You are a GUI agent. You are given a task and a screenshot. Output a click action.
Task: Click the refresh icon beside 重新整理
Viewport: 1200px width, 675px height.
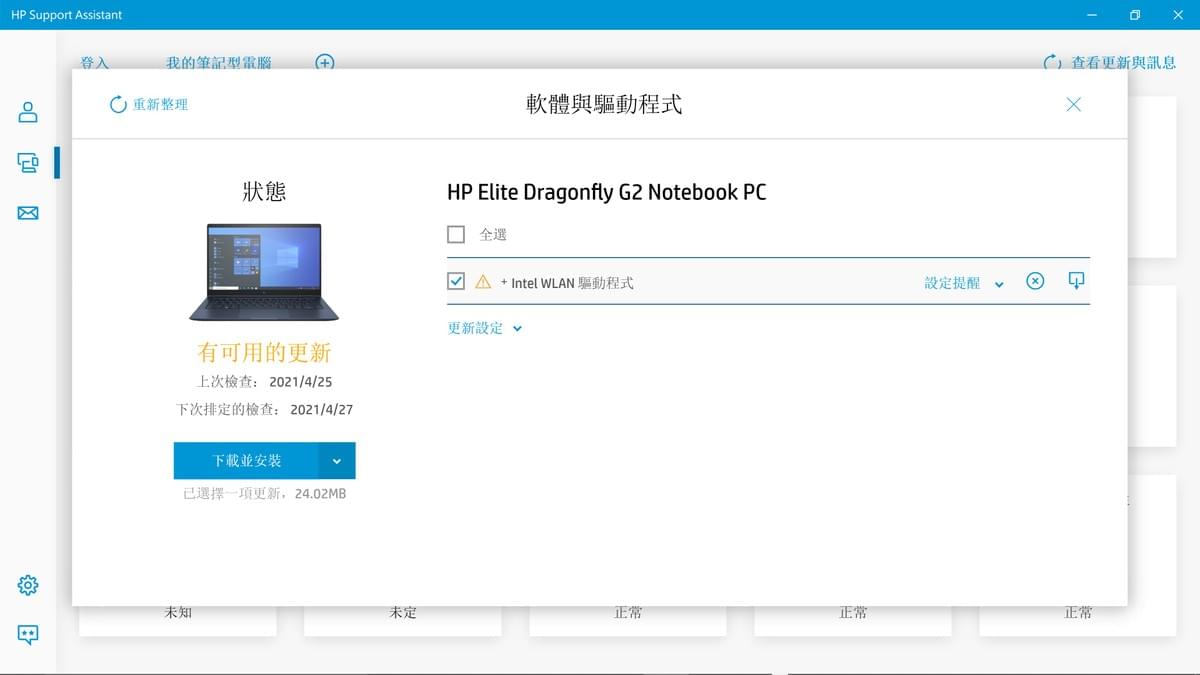point(118,104)
